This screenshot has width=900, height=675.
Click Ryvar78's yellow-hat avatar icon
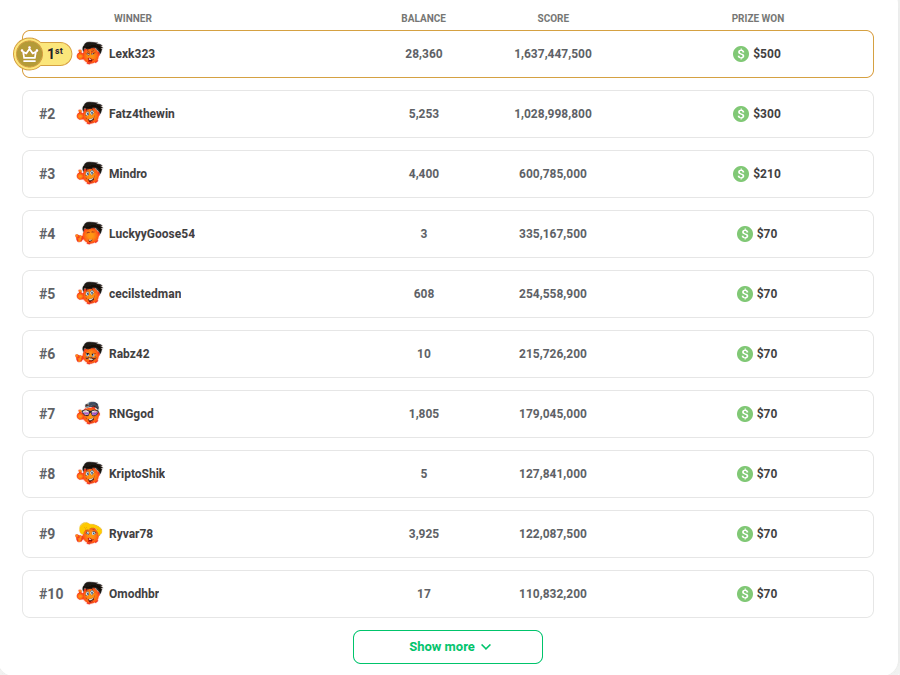pyautogui.click(x=89, y=533)
